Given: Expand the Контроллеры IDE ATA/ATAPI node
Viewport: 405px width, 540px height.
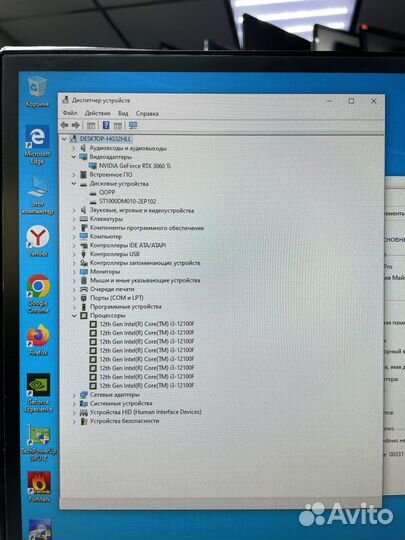Looking at the screenshot, I should pos(74,246).
